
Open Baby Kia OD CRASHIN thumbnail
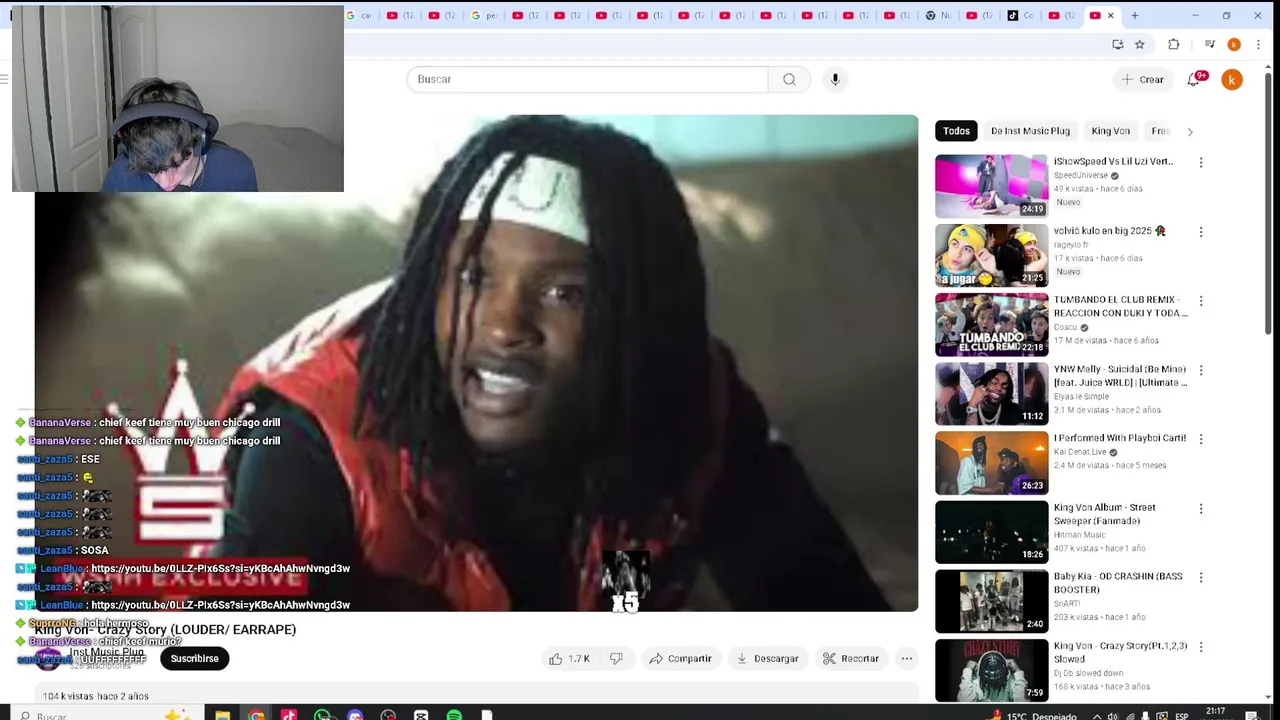(x=991, y=600)
